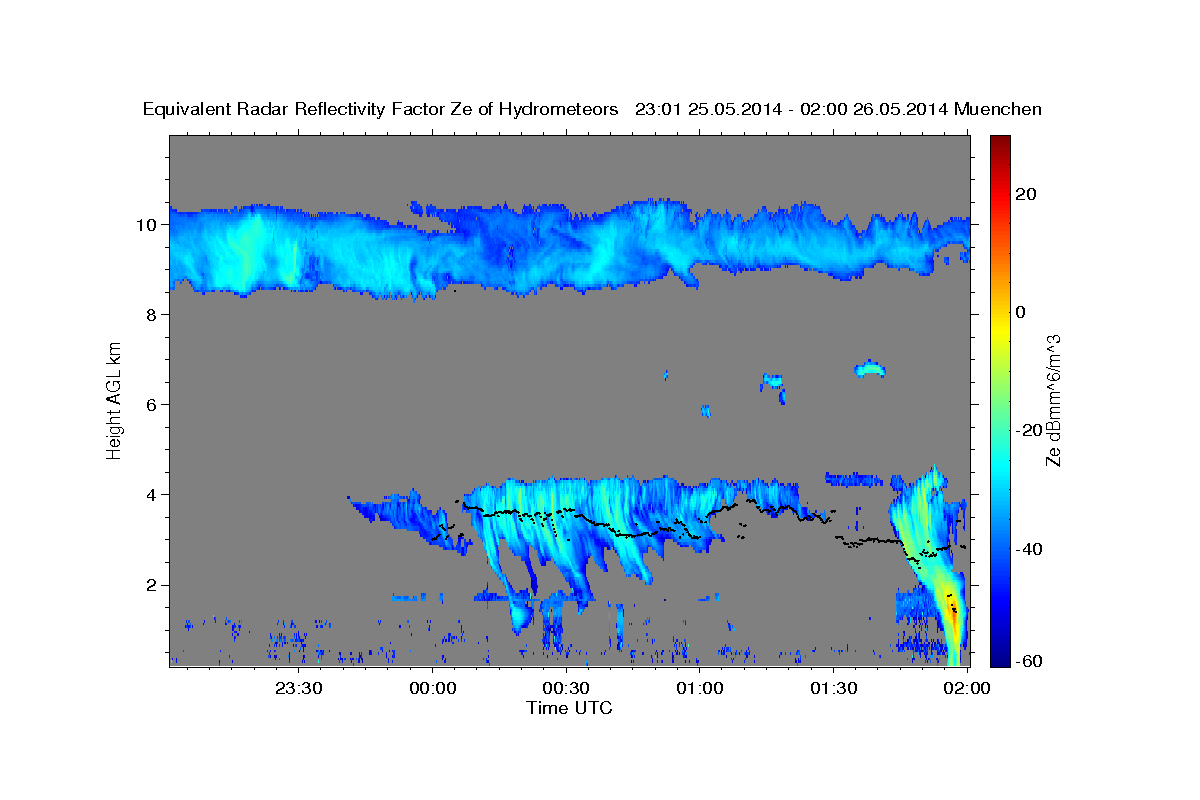Click the dark blue bottom of the colorbar
The width and height of the screenshot is (1200, 800).
point(1000,658)
